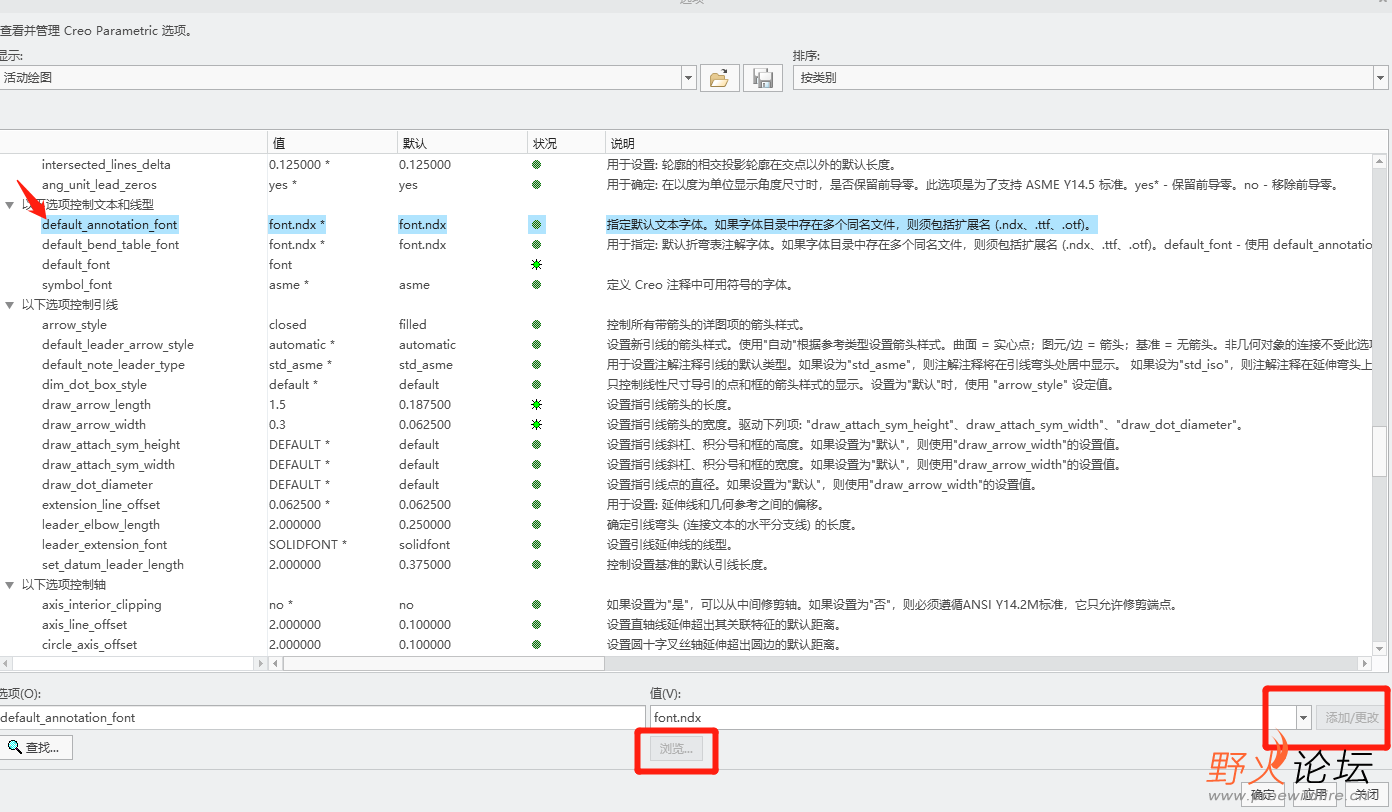
Task: Select the draw_attach_sym_height option
Action: point(111,444)
